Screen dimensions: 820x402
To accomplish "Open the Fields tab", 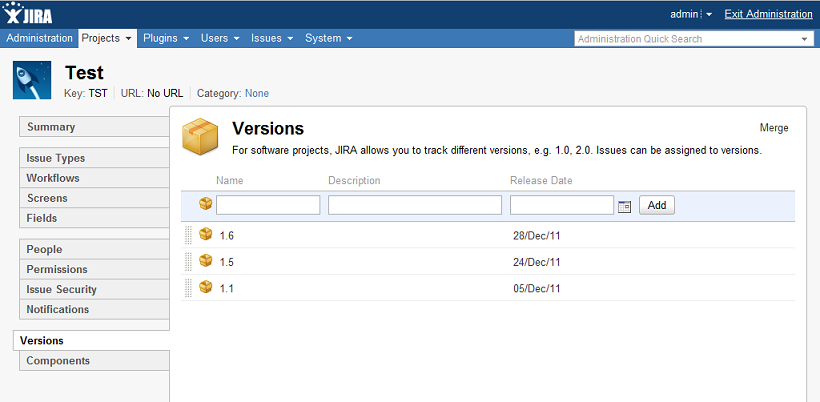I will point(94,218).
